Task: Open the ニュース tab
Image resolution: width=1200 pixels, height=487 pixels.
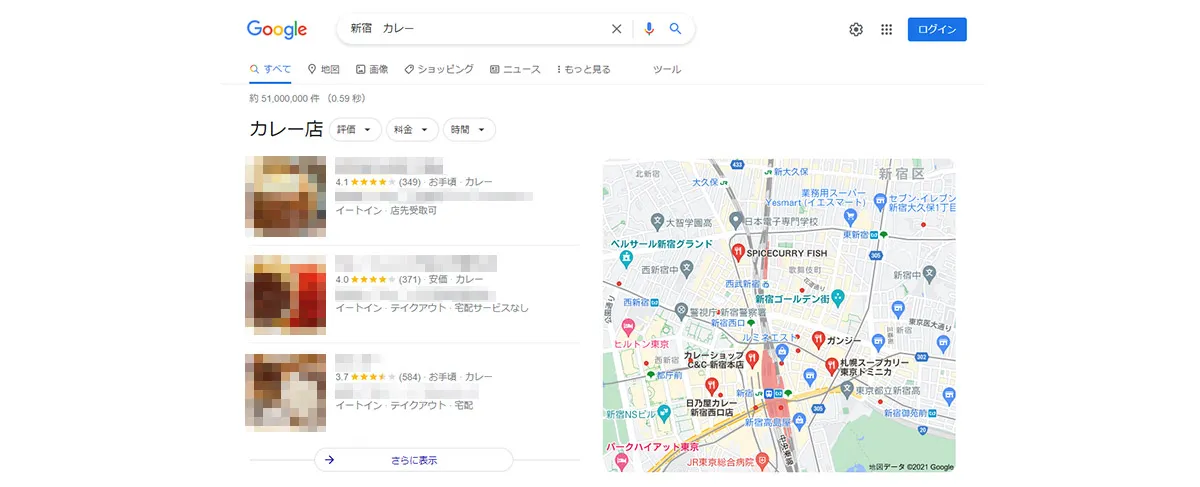Action: tap(515, 69)
